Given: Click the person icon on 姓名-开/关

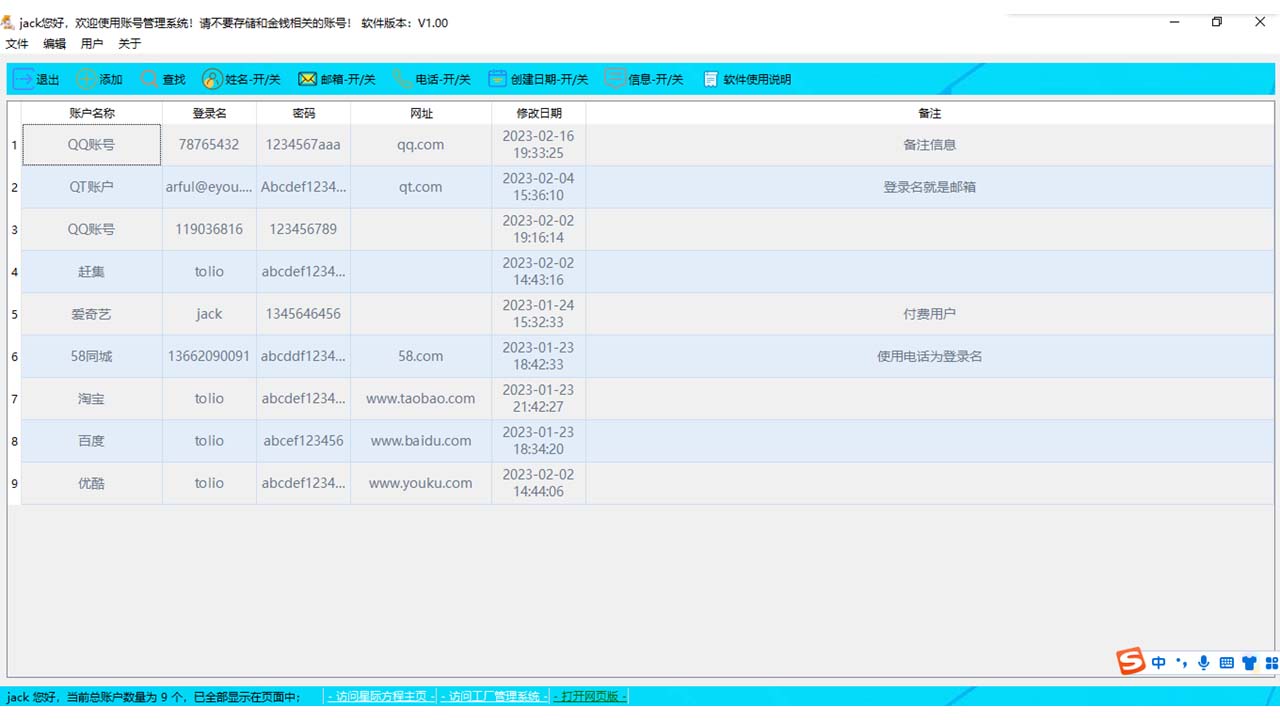Looking at the screenshot, I should (x=211, y=79).
